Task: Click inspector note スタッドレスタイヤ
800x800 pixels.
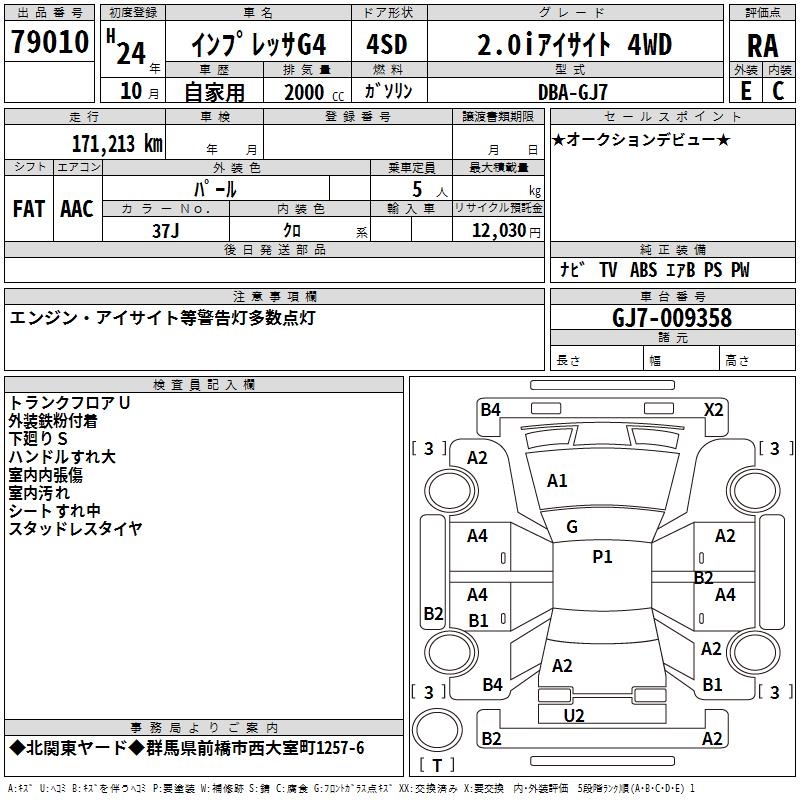Action: pyautogui.click(x=75, y=529)
